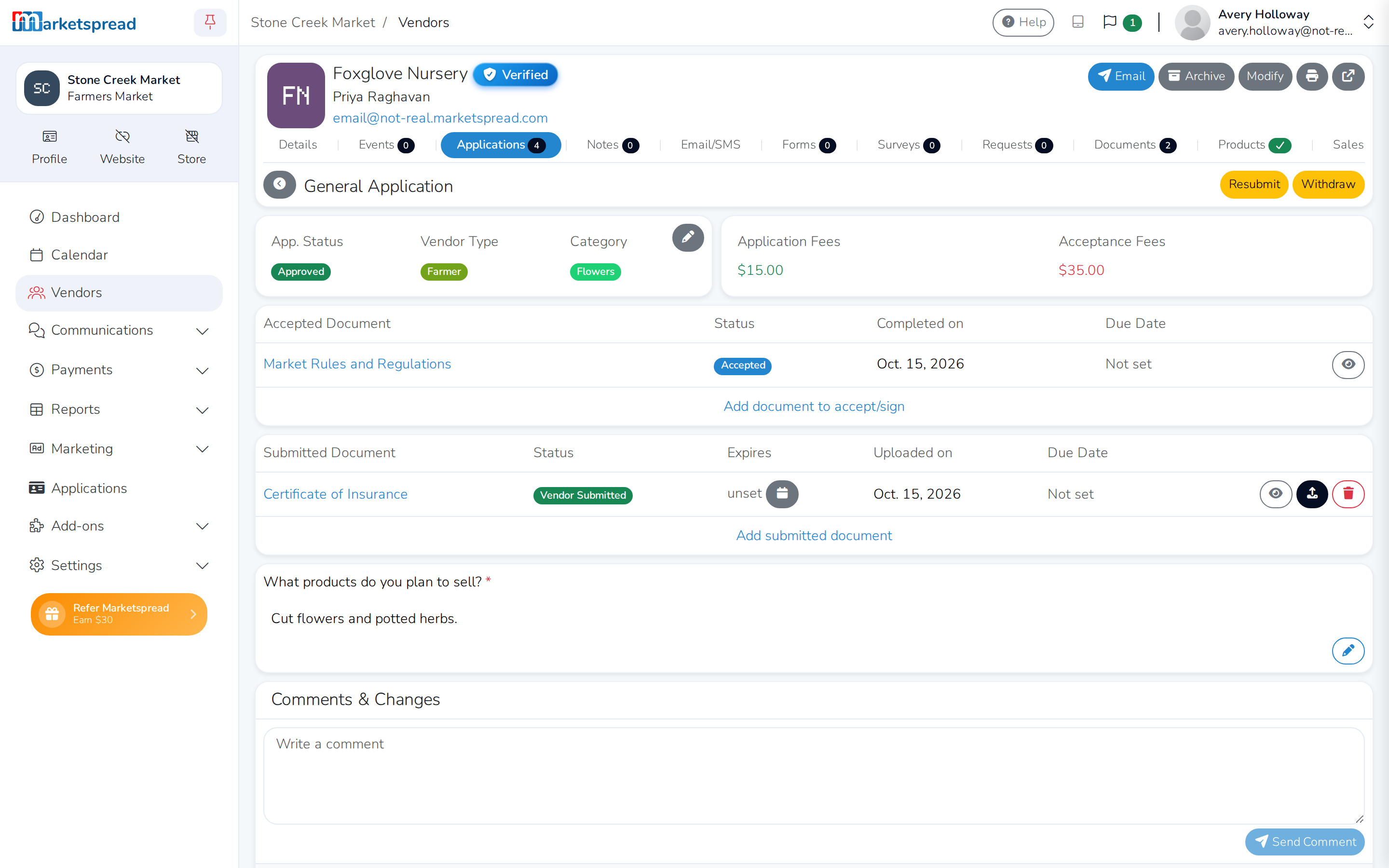Open the book documentation icon

coord(1077,22)
